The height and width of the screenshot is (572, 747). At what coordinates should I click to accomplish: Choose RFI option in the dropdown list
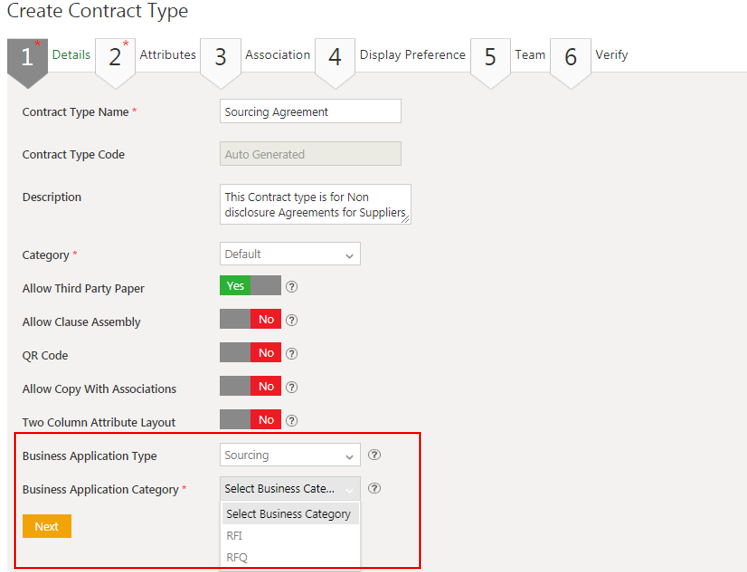pos(235,536)
